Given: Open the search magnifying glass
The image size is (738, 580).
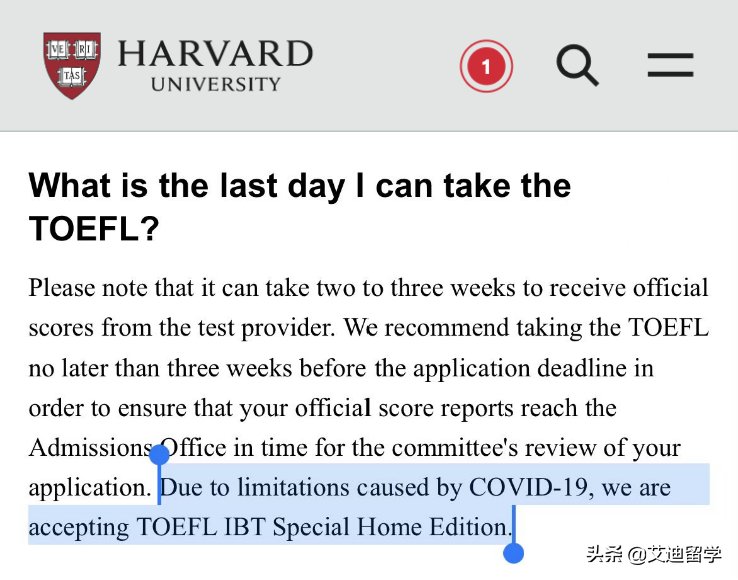Looking at the screenshot, I should pos(578,65).
